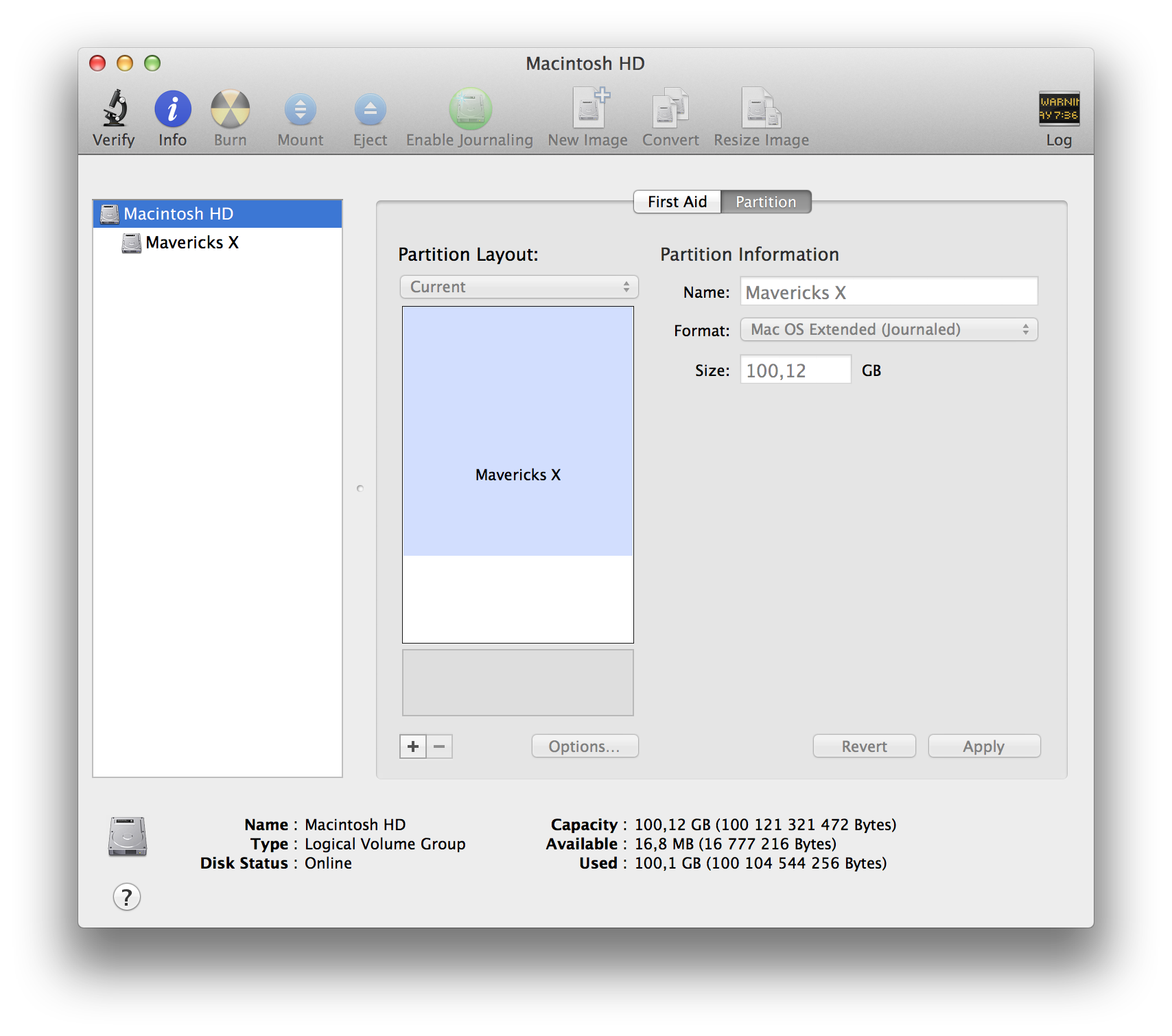1172x1036 pixels.
Task: Click the Disk Status Online text
Action: pos(328,863)
